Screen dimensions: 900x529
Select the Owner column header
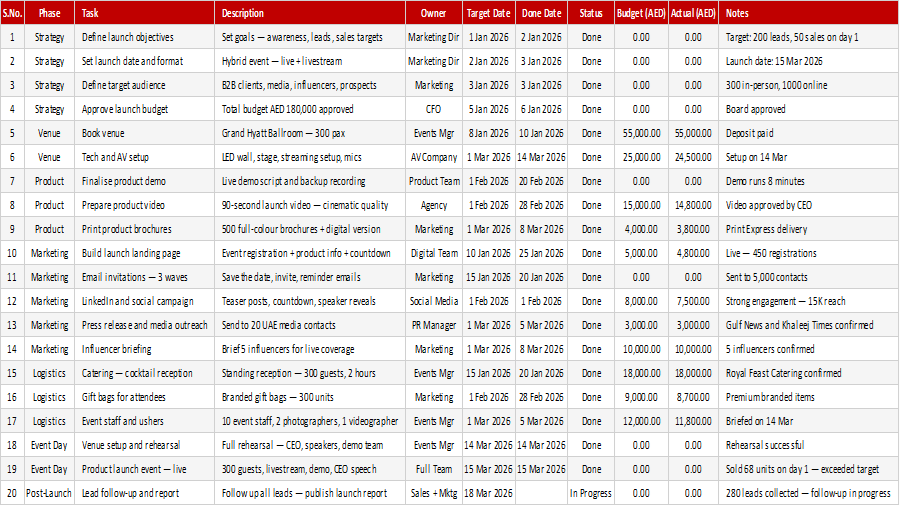coord(433,13)
